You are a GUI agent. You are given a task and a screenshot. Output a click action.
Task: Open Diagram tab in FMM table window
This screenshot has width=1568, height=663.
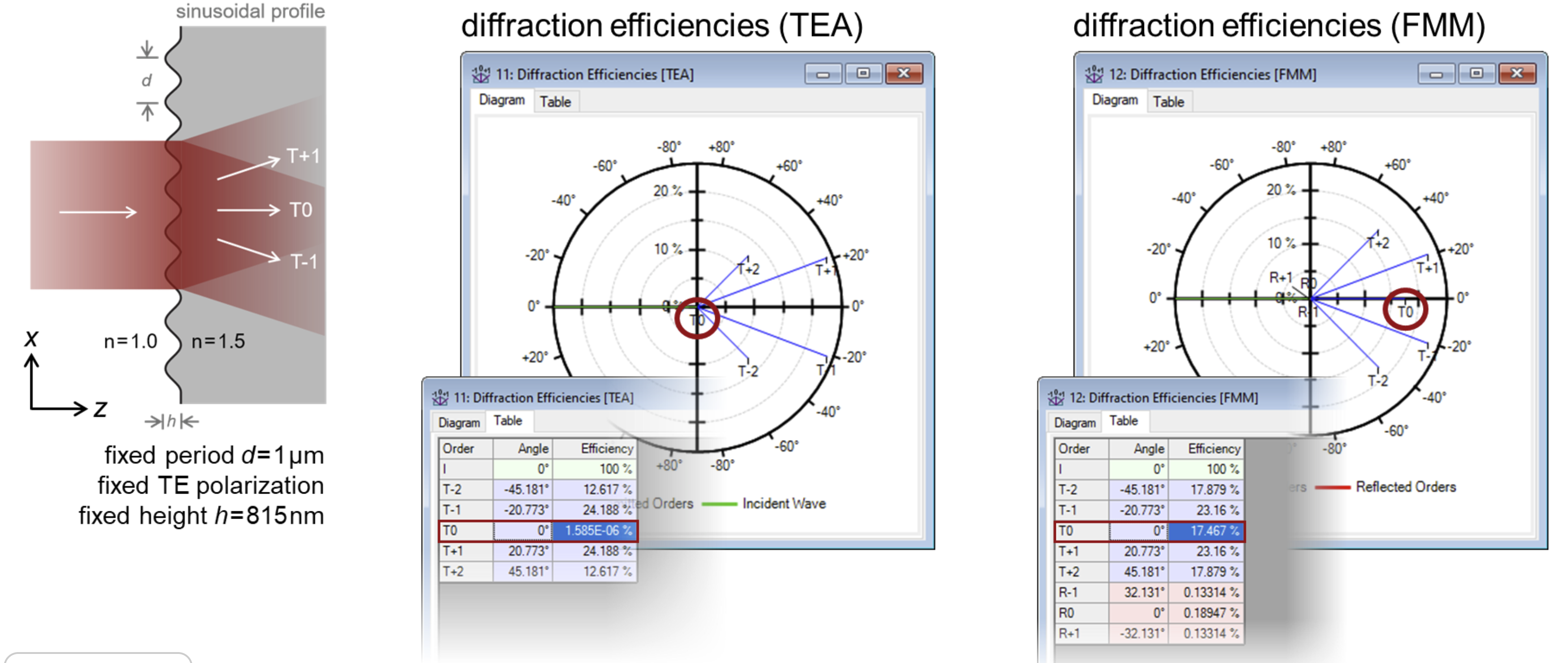(x=1075, y=422)
